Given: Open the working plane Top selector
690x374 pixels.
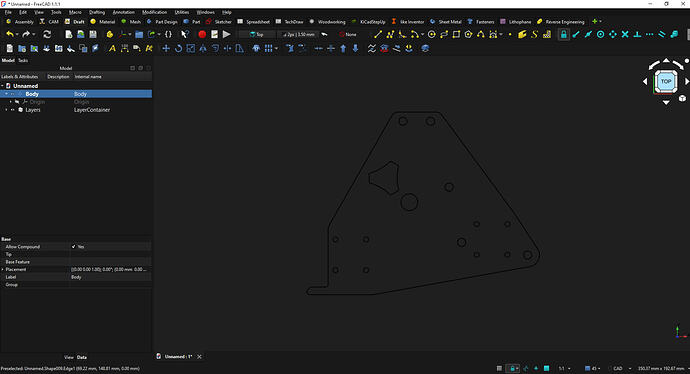Looking at the screenshot, I should (257, 34).
